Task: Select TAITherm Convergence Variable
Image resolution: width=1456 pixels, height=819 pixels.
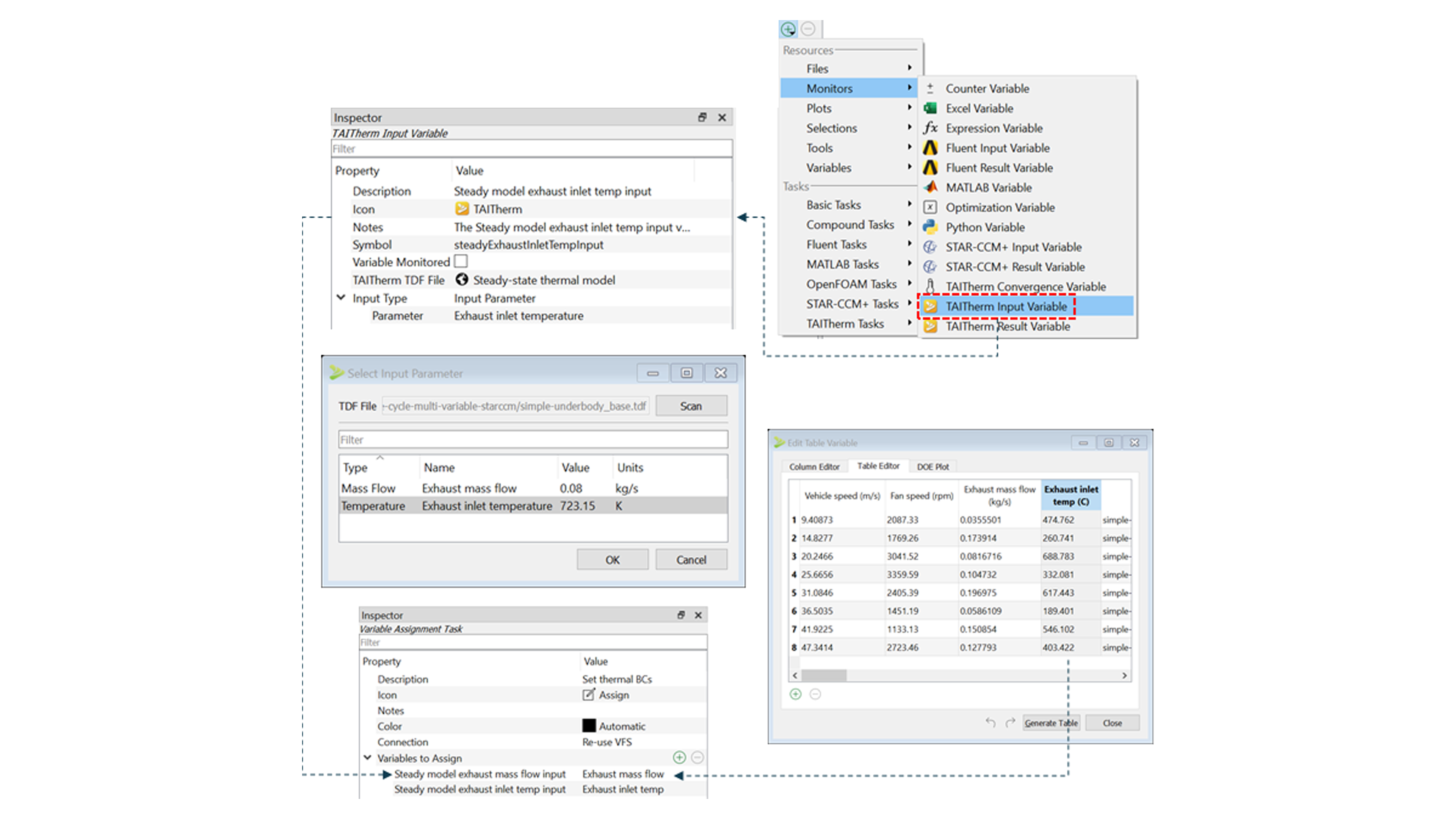Action: (1025, 287)
